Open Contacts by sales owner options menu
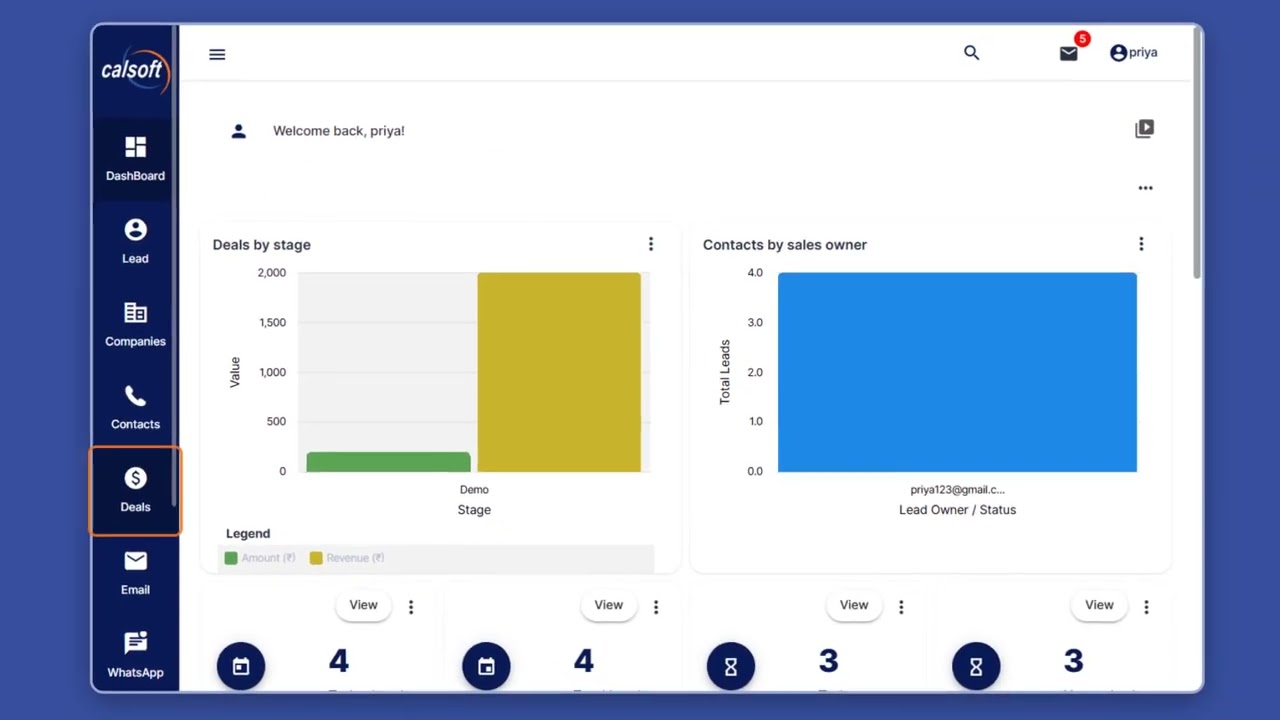 [1141, 244]
